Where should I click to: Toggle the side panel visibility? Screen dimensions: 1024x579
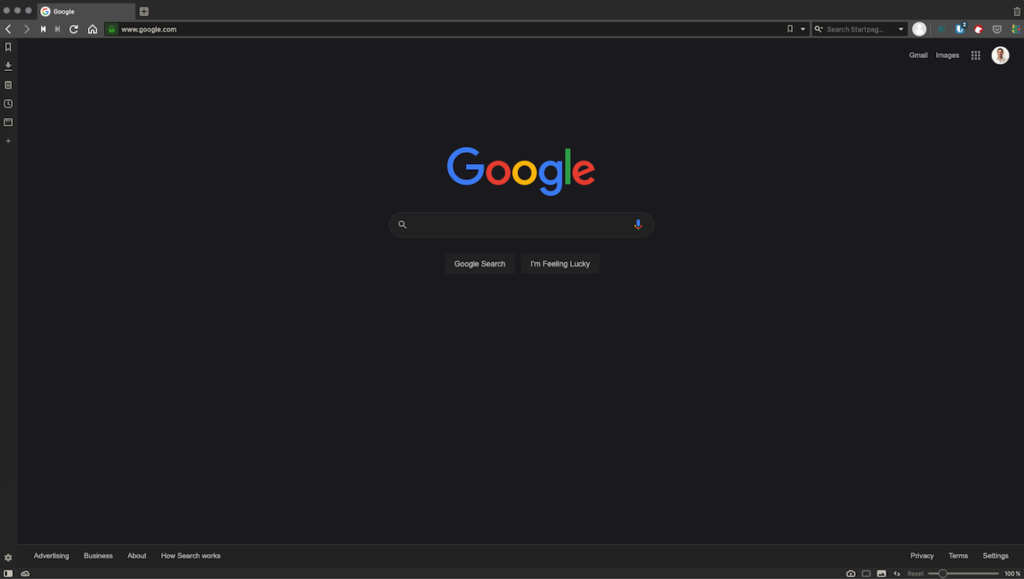[8, 573]
